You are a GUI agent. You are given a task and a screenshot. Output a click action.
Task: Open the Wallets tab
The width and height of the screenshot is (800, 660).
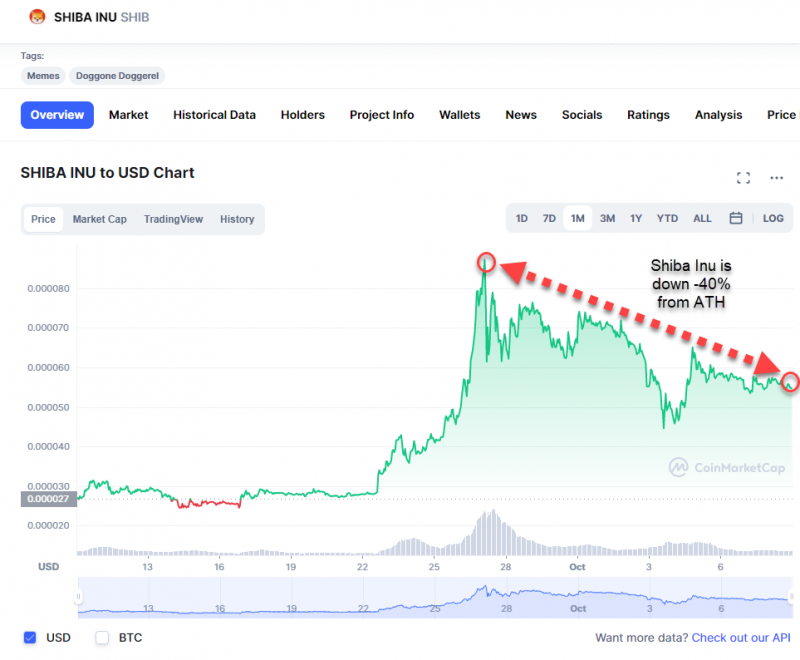coord(460,115)
